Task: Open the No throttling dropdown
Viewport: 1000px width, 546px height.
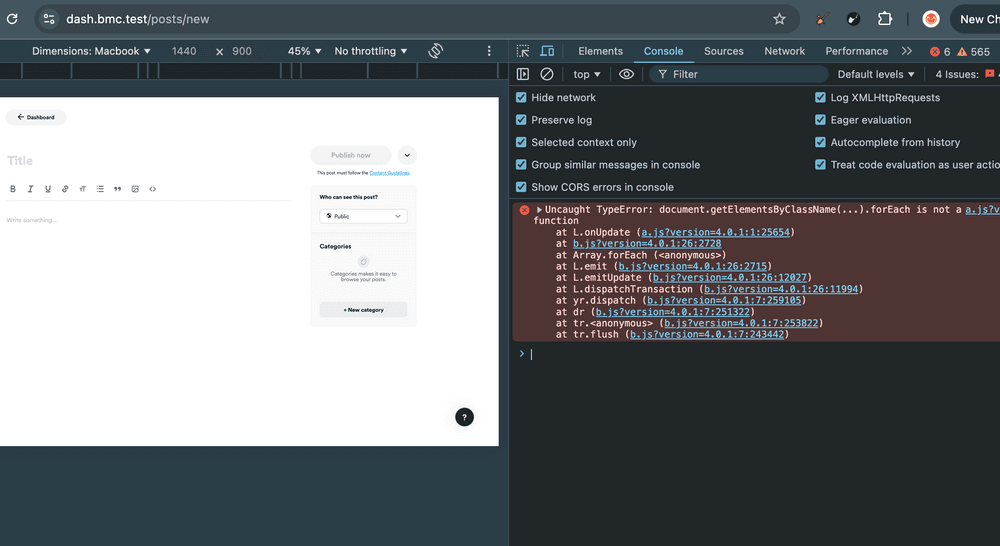Action: pos(371,51)
